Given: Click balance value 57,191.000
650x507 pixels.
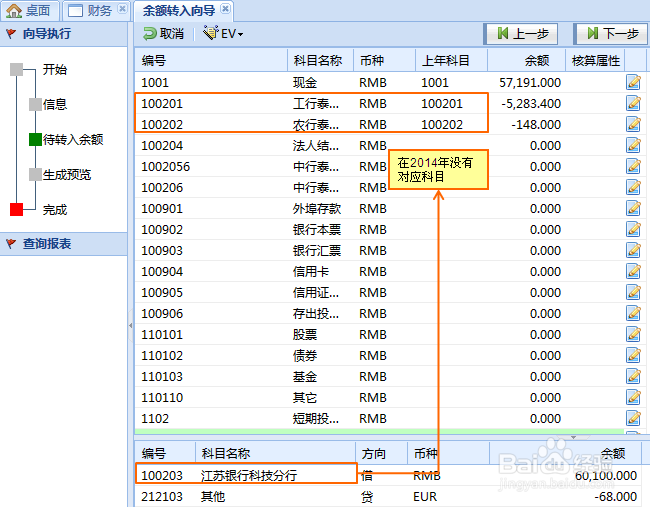Looking at the screenshot, I should coord(530,82).
